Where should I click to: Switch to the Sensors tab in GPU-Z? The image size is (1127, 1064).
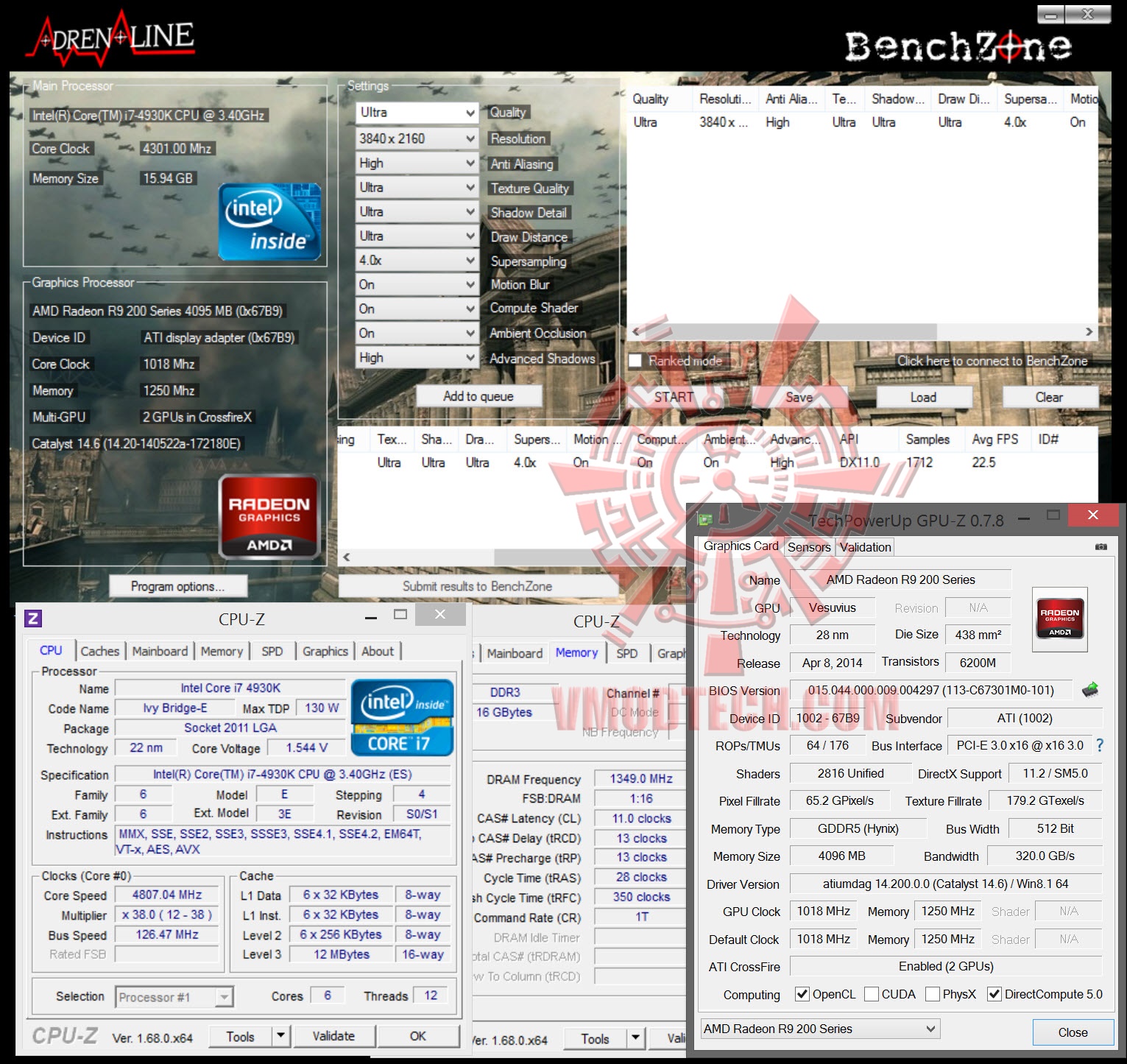[809, 546]
